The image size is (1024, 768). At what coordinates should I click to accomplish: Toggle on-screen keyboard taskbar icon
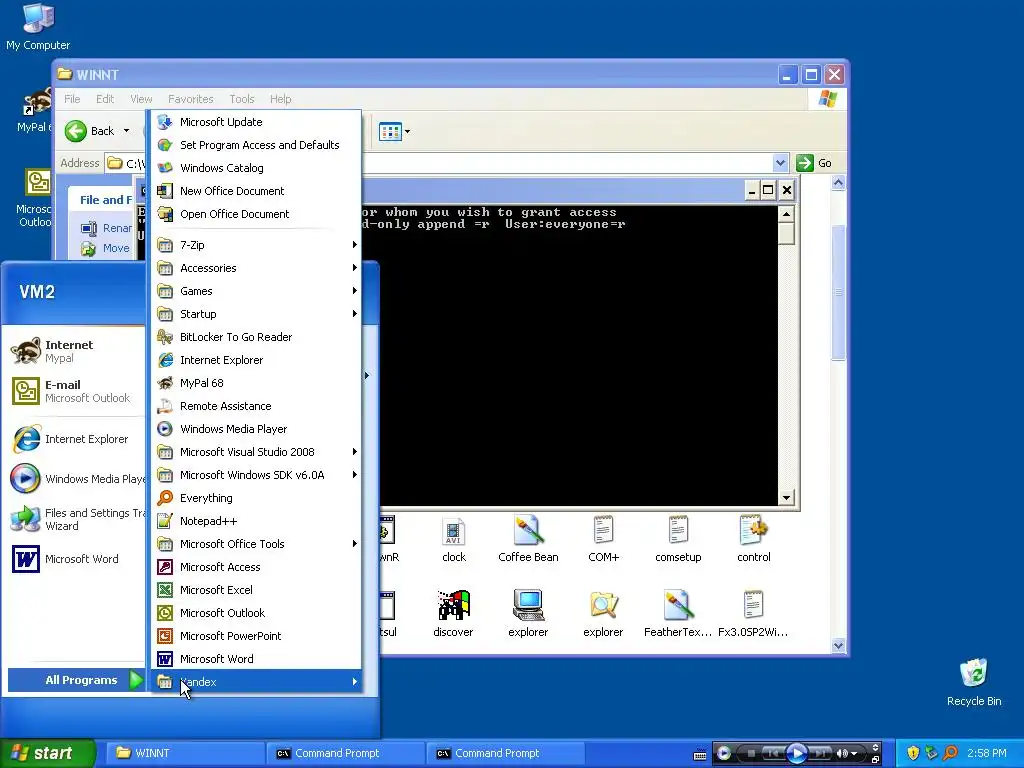tap(700, 755)
